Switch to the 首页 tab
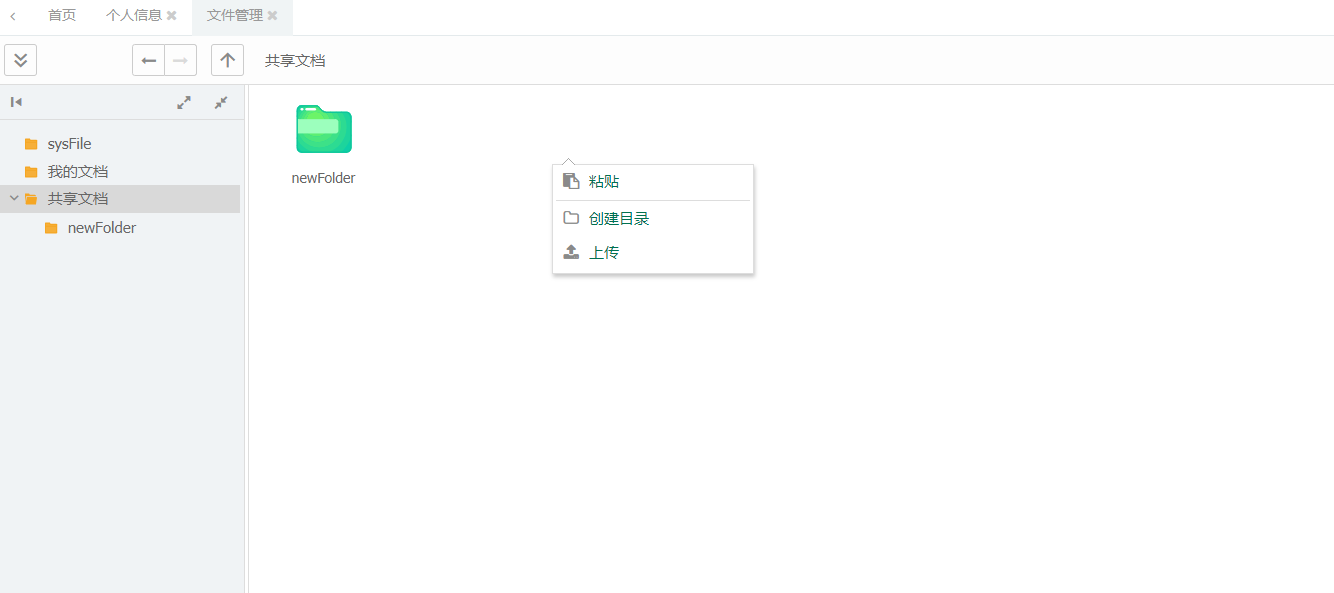Screen dimensions: 1334x593 pyautogui.click(x=62, y=15)
